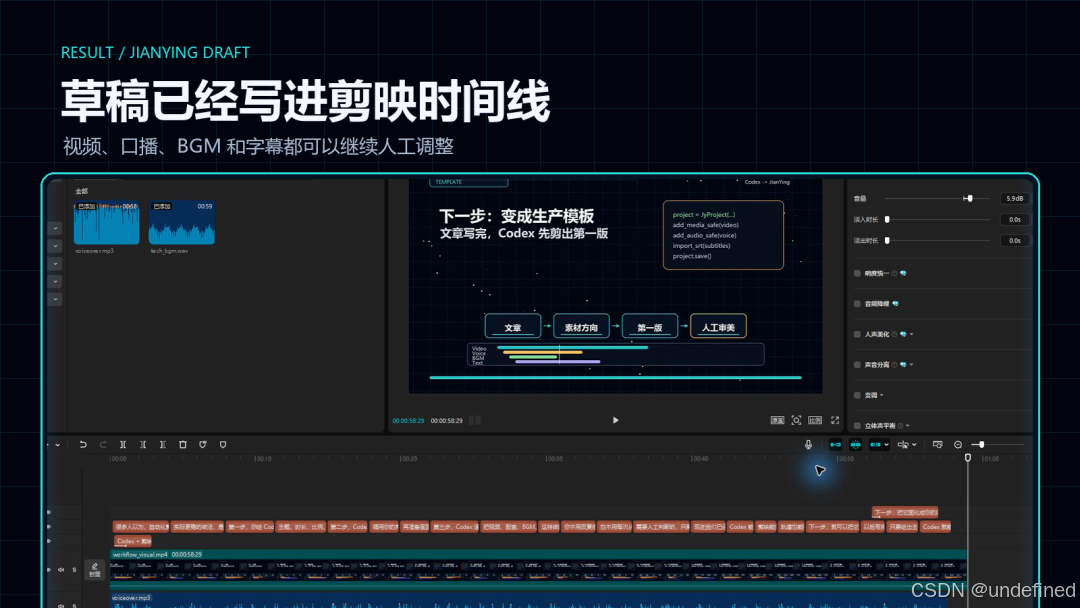Select subtitle clip '实际更稳的做法'

[198, 527]
